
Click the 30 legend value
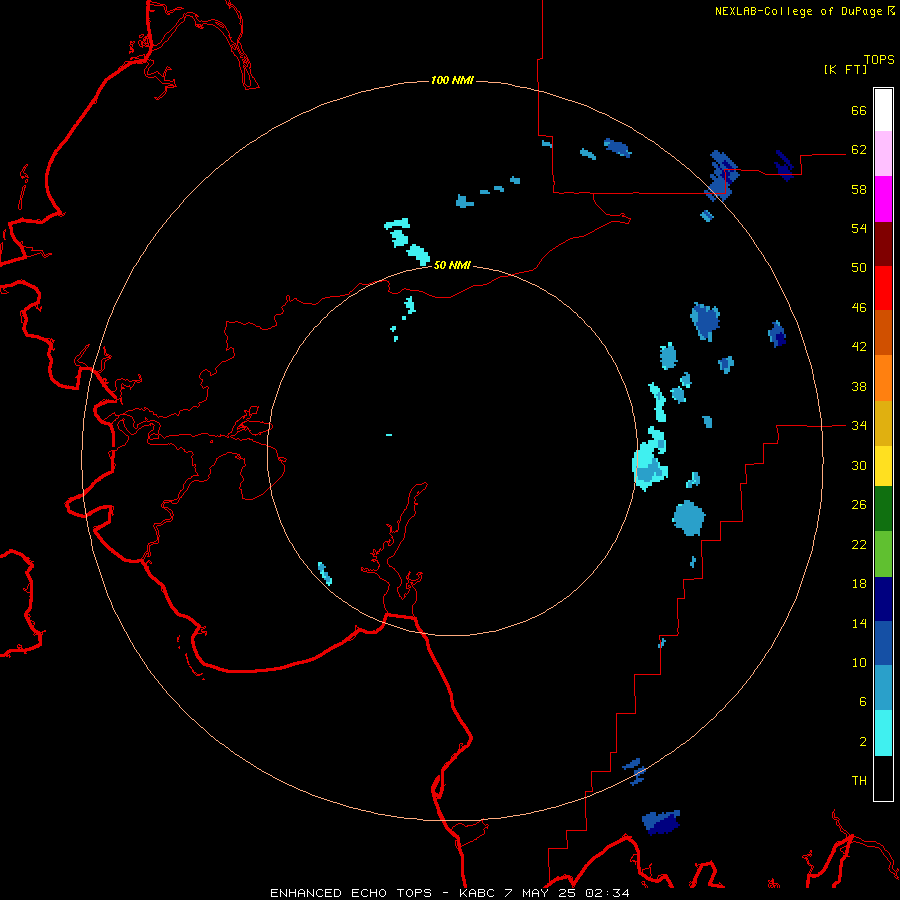[859, 465]
